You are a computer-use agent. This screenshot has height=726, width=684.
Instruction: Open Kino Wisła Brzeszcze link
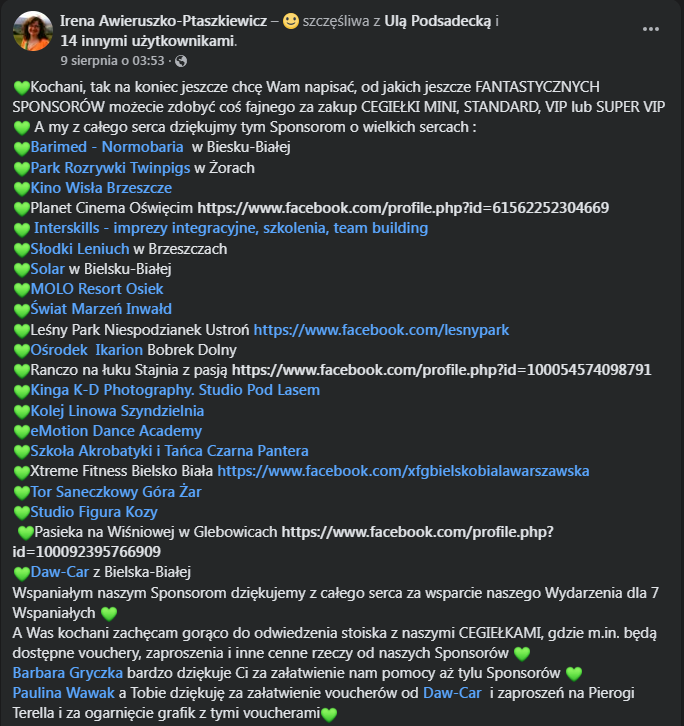click(x=101, y=188)
